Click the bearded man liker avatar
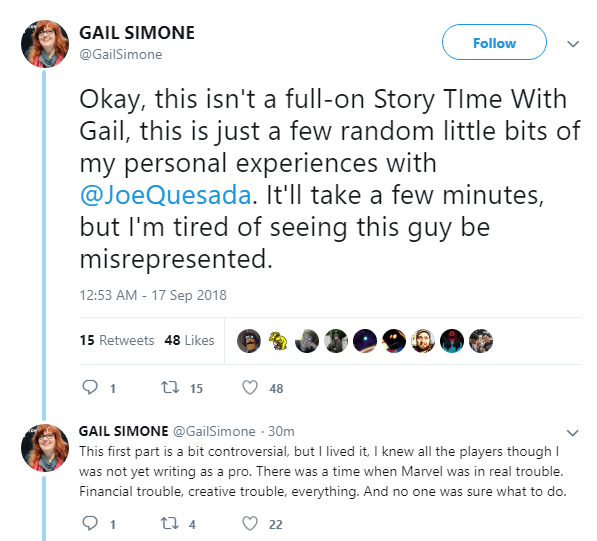 [423, 341]
